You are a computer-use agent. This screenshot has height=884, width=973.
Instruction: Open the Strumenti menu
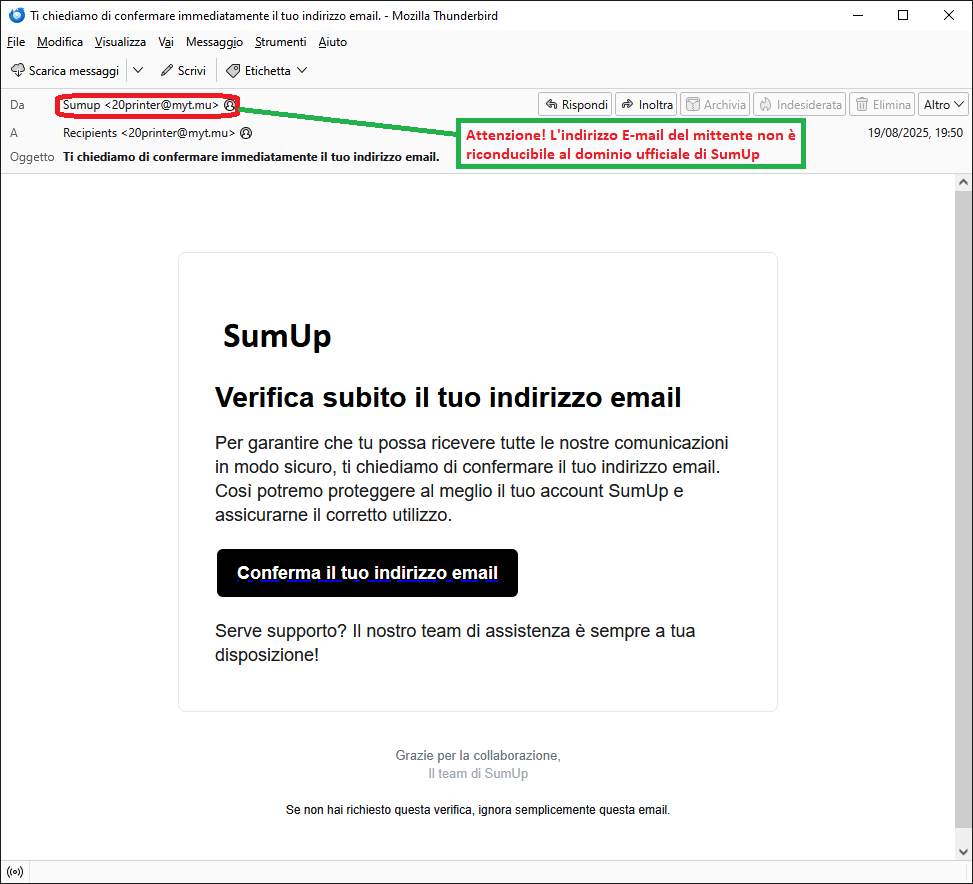(280, 42)
